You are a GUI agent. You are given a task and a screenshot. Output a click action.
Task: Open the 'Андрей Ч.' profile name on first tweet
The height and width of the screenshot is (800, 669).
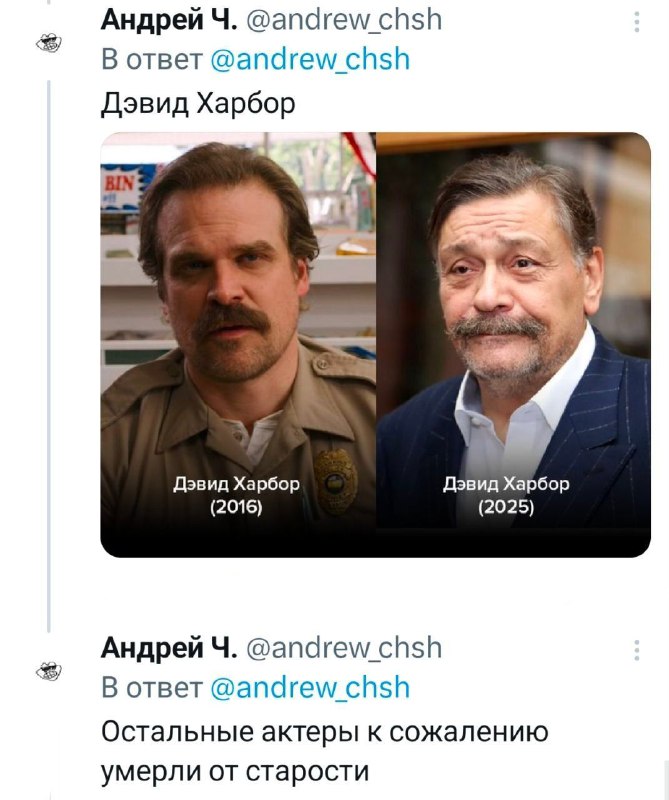point(168,20)
